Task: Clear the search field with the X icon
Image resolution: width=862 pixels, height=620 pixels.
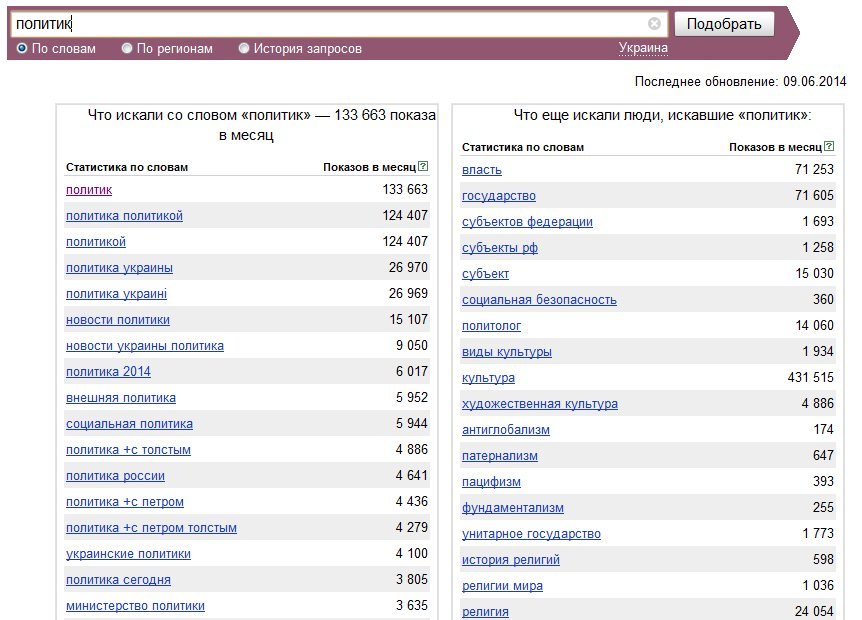Action: pyautogui.click(x=654, y=24)
